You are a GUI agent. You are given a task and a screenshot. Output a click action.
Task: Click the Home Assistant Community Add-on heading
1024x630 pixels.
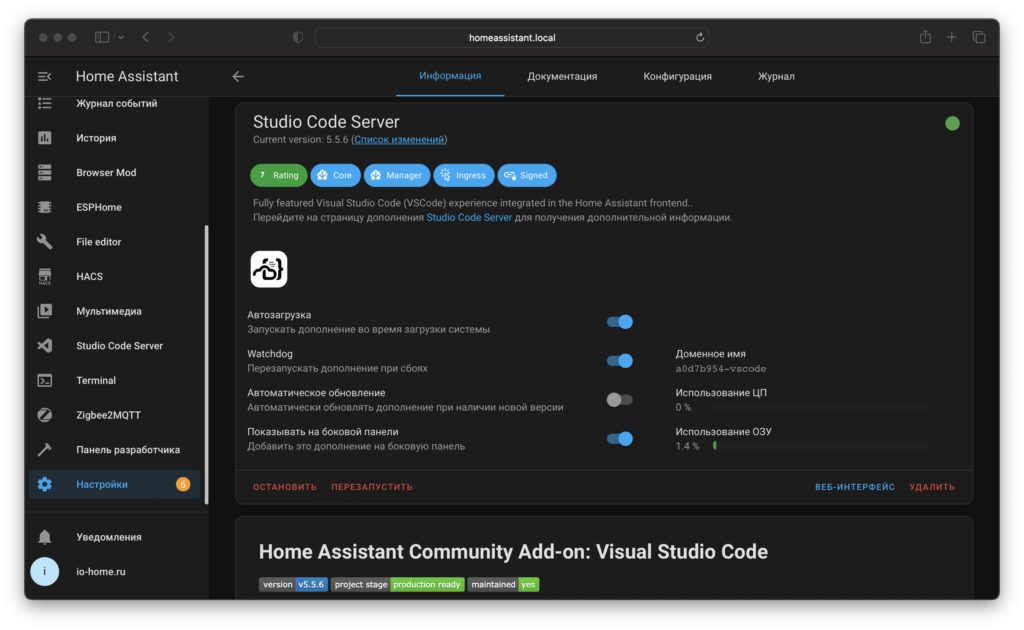(513, 552)
